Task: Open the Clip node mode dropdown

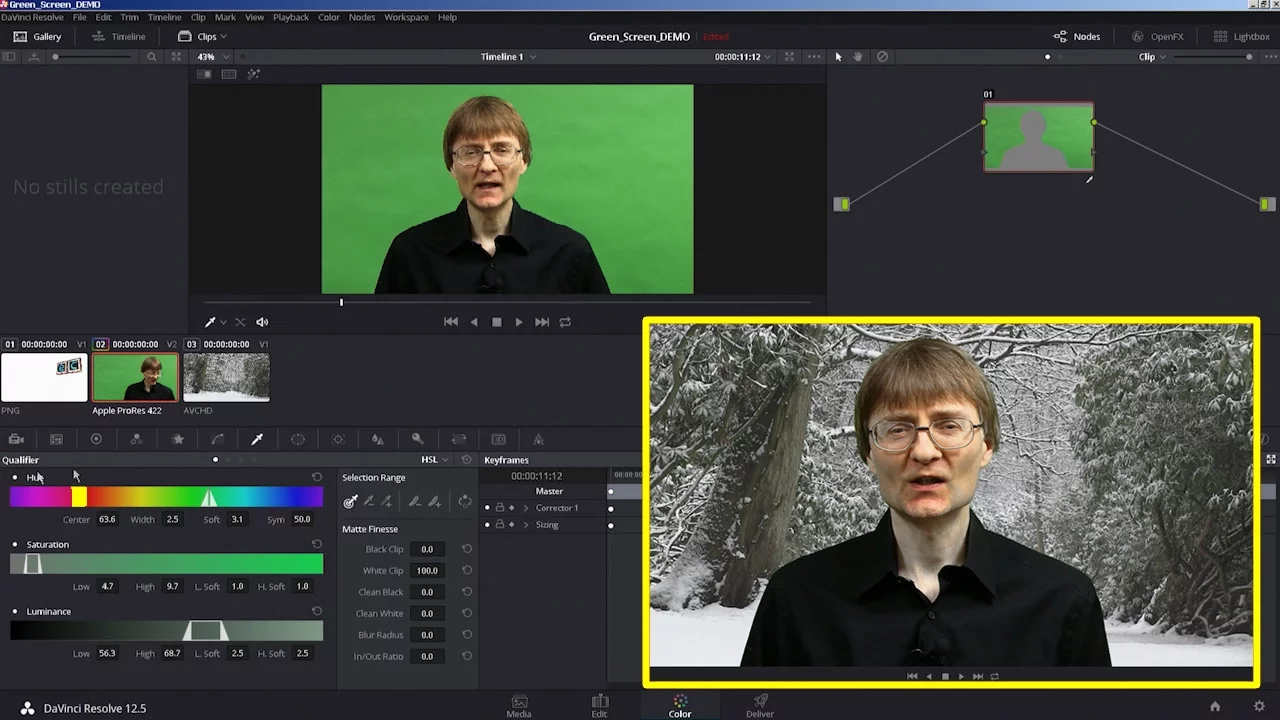Action: 1152,57
